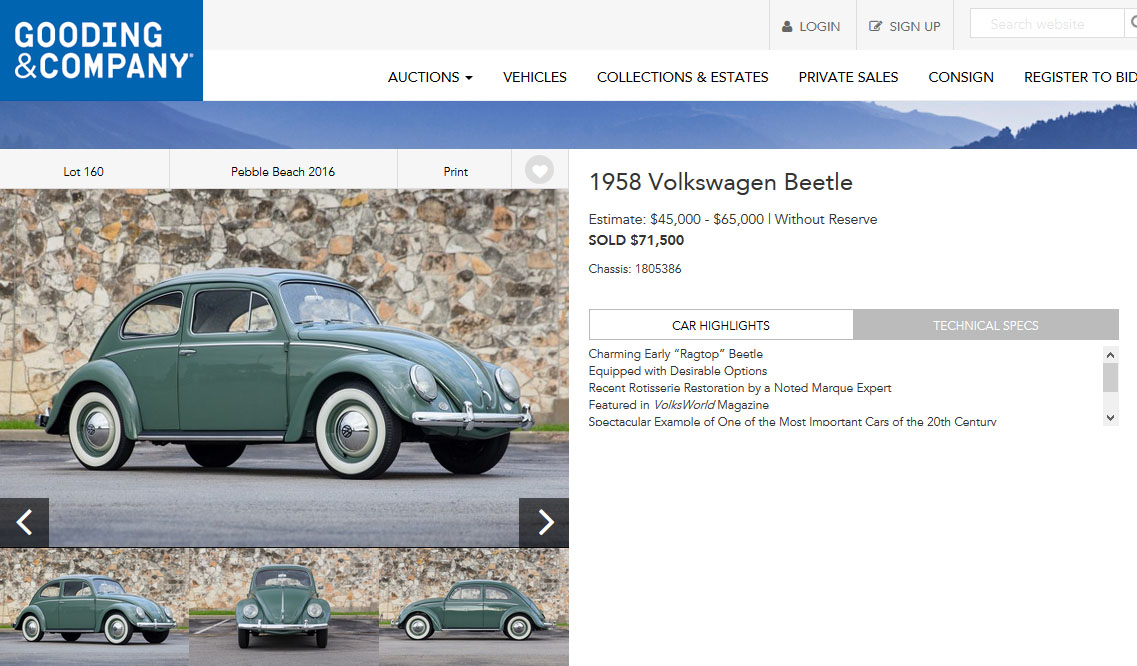
Task: Click the Lot 160 label
Action: pos(83,172)
